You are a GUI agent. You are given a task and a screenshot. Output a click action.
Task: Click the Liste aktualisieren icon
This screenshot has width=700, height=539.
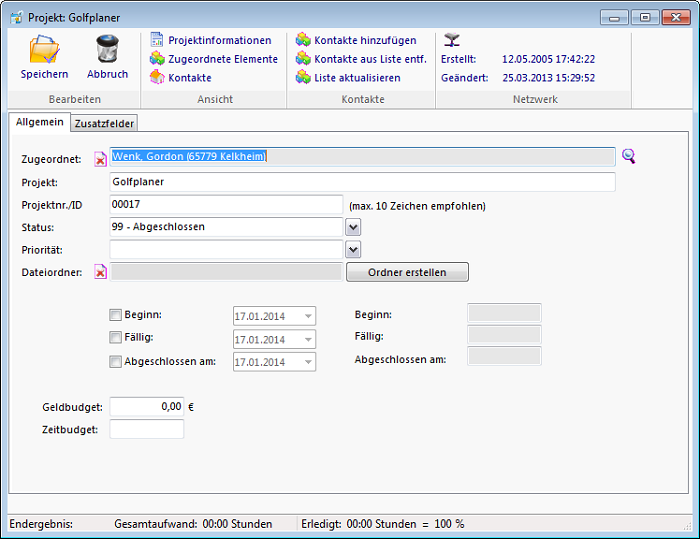(303, 77)
